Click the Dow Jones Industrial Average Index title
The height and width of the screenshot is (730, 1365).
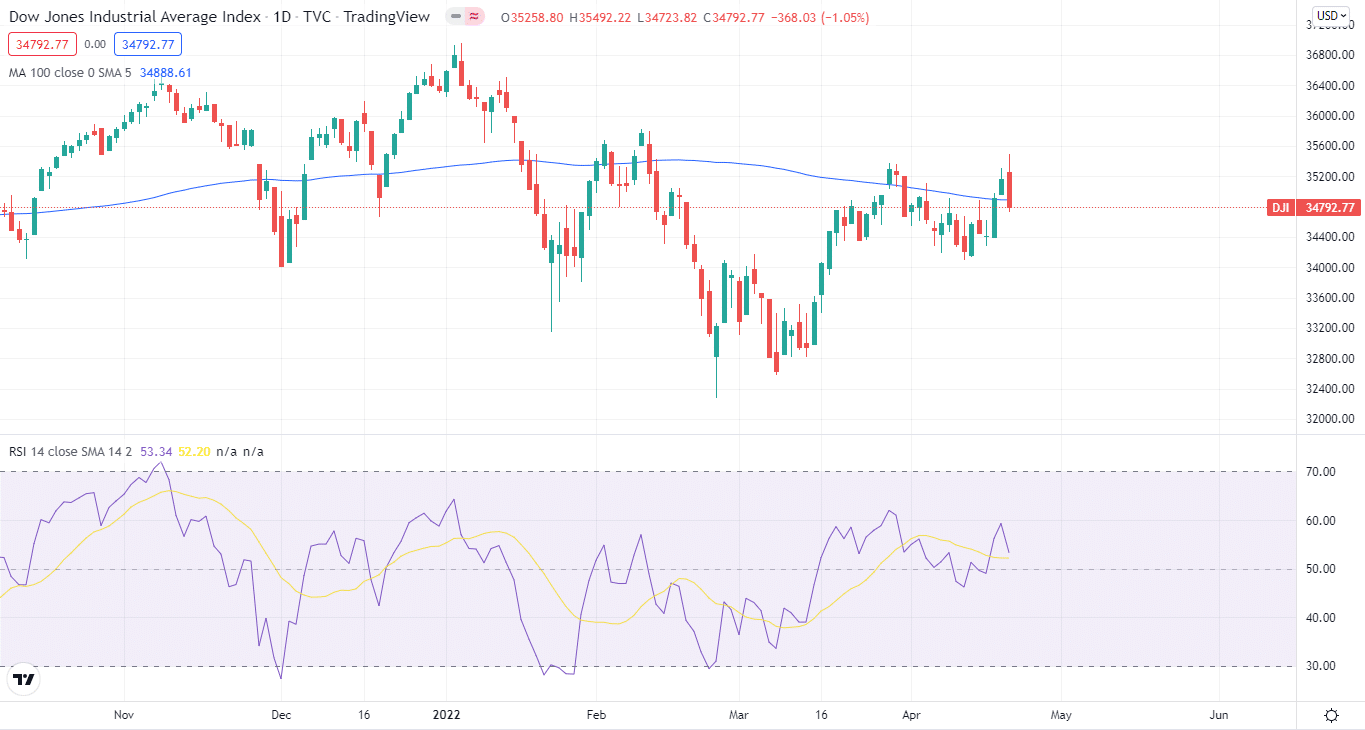pos(136,17)
